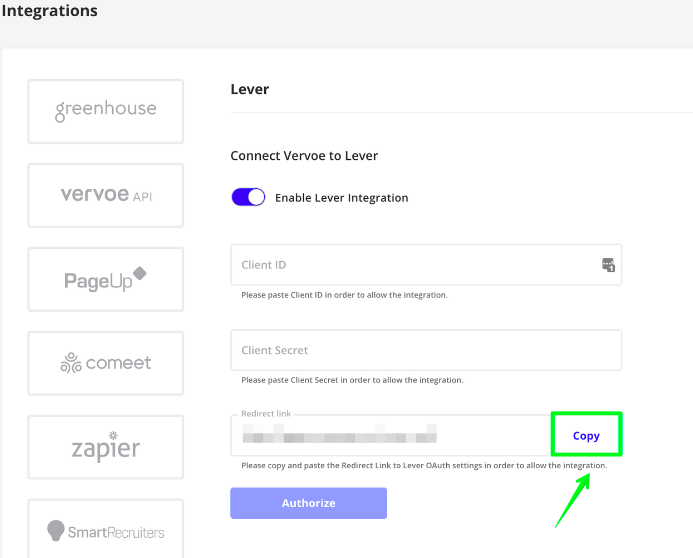Image resolution: width=693 pixels, height=558 pixels.
Task: Click the Authorize button
Action: (308, 503)
